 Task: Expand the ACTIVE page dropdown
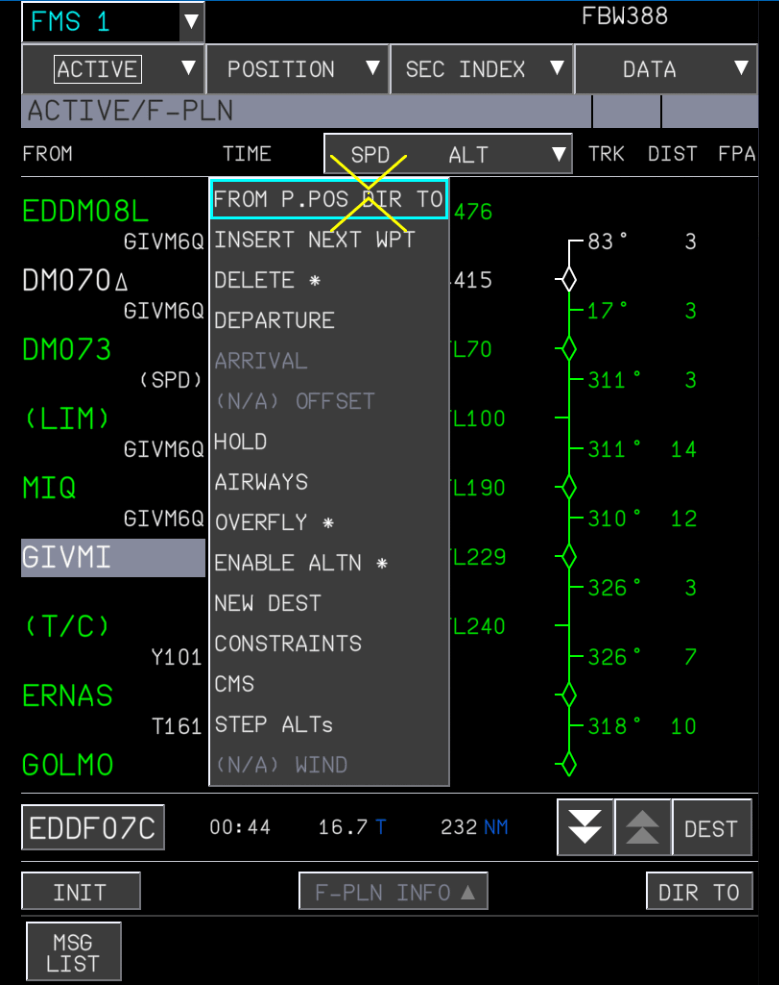113,69
